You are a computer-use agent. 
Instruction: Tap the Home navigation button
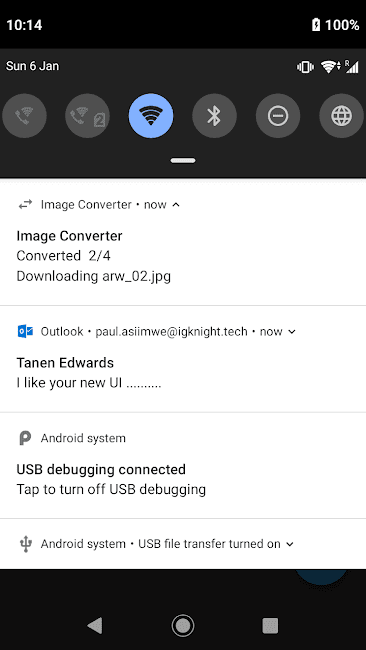click(183, 625)
